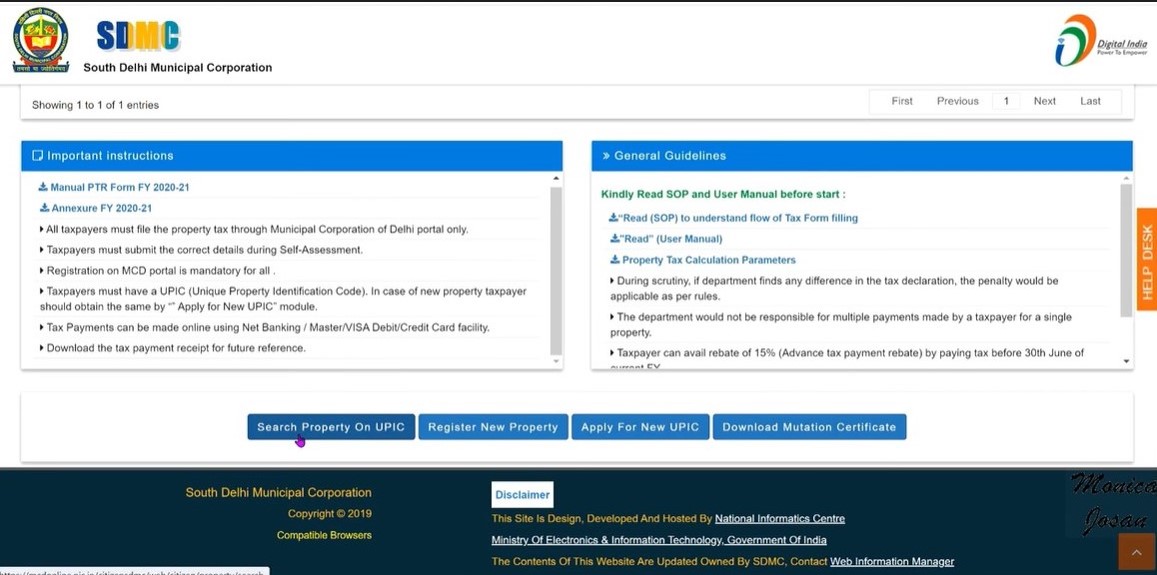Click Apply For New UPIC button

click(640, 427)
